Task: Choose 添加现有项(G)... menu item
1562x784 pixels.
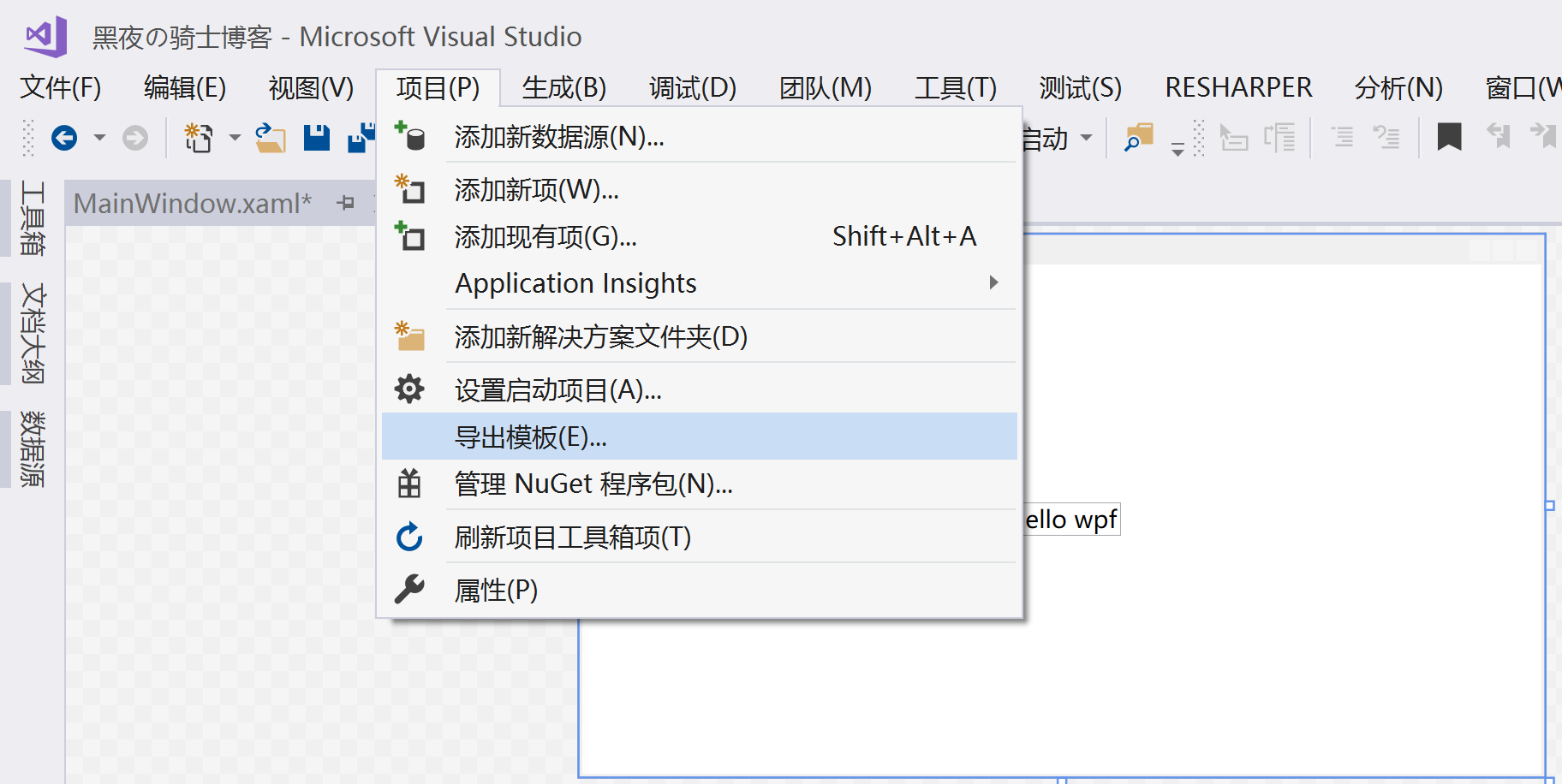Action: pyautogui.click(x=700, y=236)
